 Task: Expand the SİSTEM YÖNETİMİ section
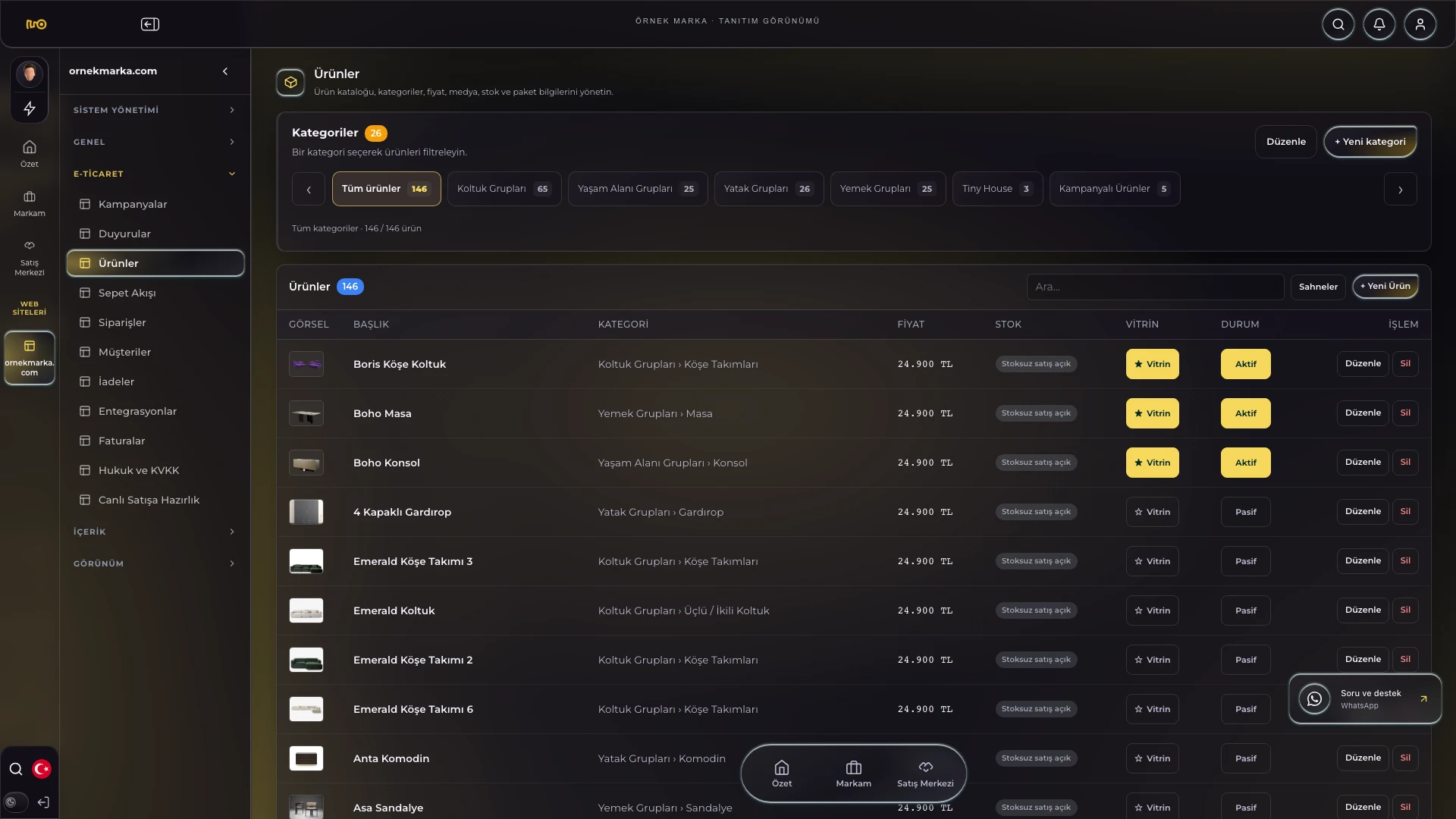[155, 110]
